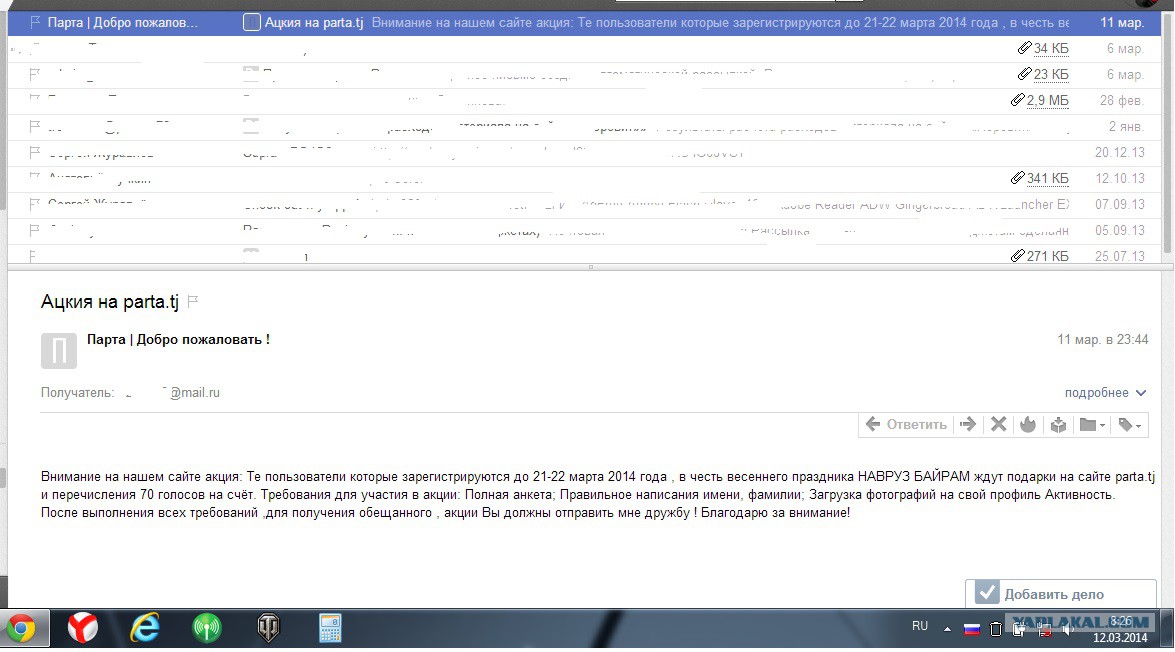This screenshot has height=652, width=1175.
Task: Click the message timestamp 11 мар. в 23:44
Action: coord(1102,339)
